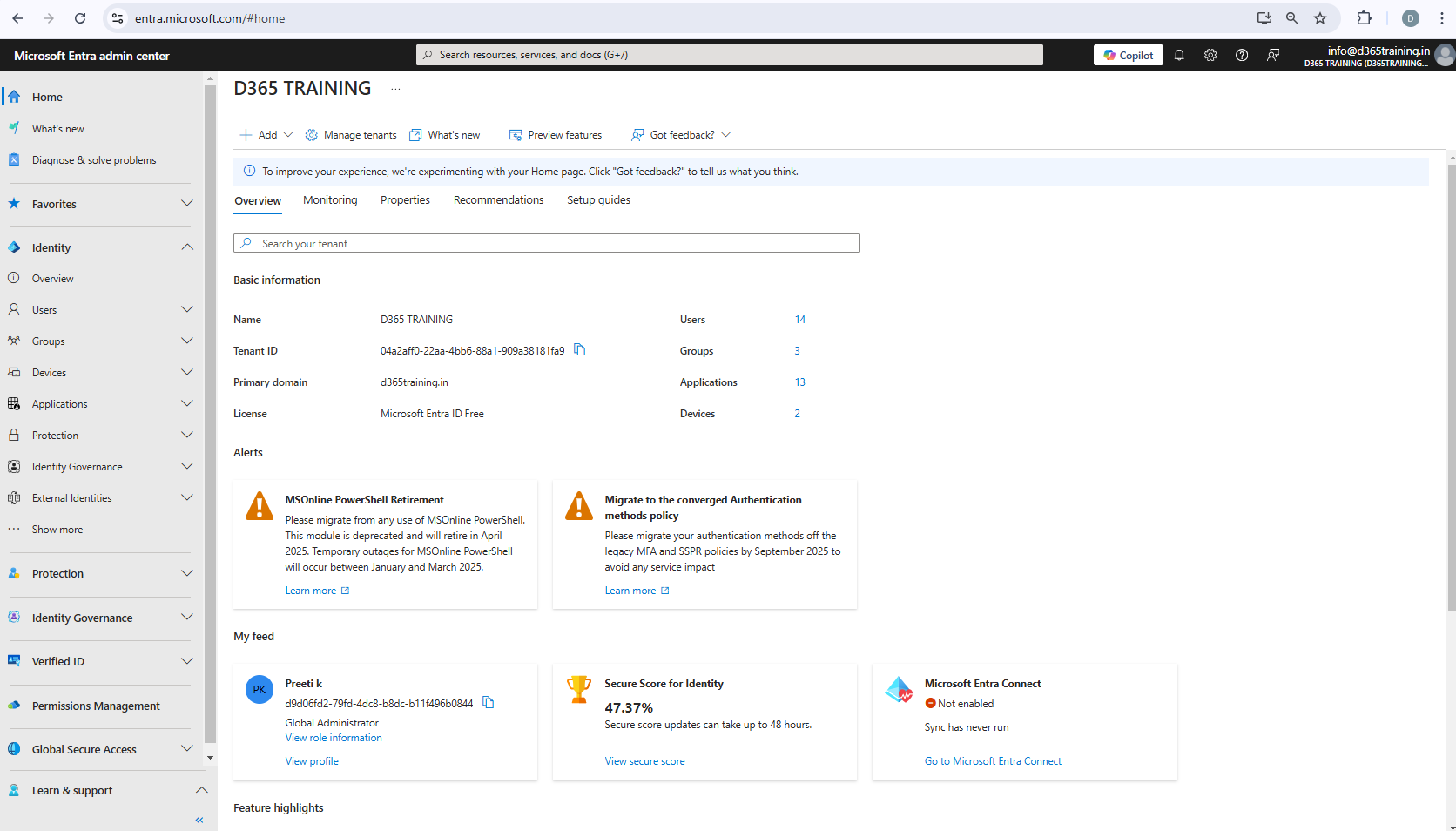Click the top Search resources box
This screenshot has width=1456, height=831.
pos(729,55)
